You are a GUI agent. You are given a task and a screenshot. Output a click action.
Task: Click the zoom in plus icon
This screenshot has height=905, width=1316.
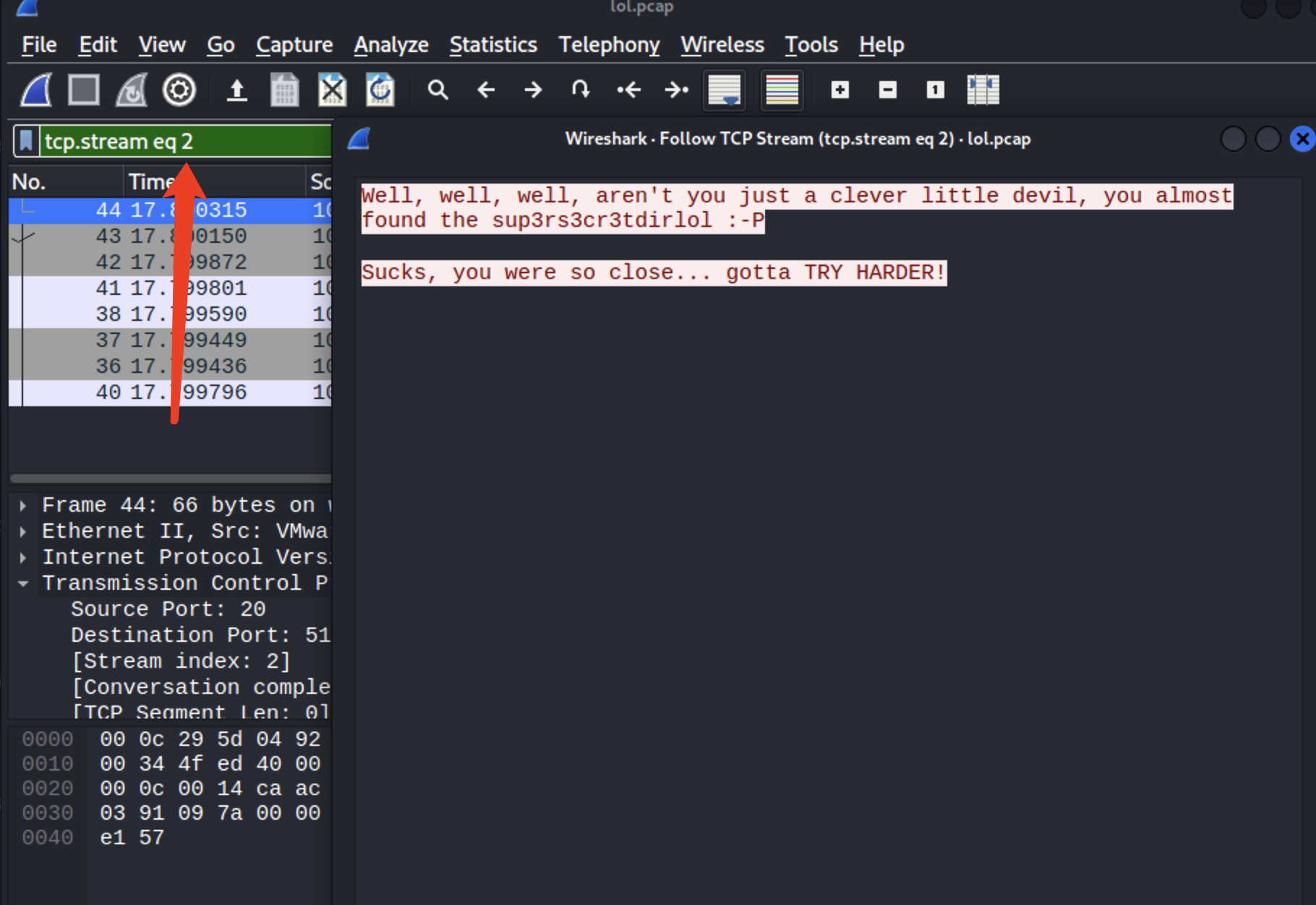pos(839,90)
